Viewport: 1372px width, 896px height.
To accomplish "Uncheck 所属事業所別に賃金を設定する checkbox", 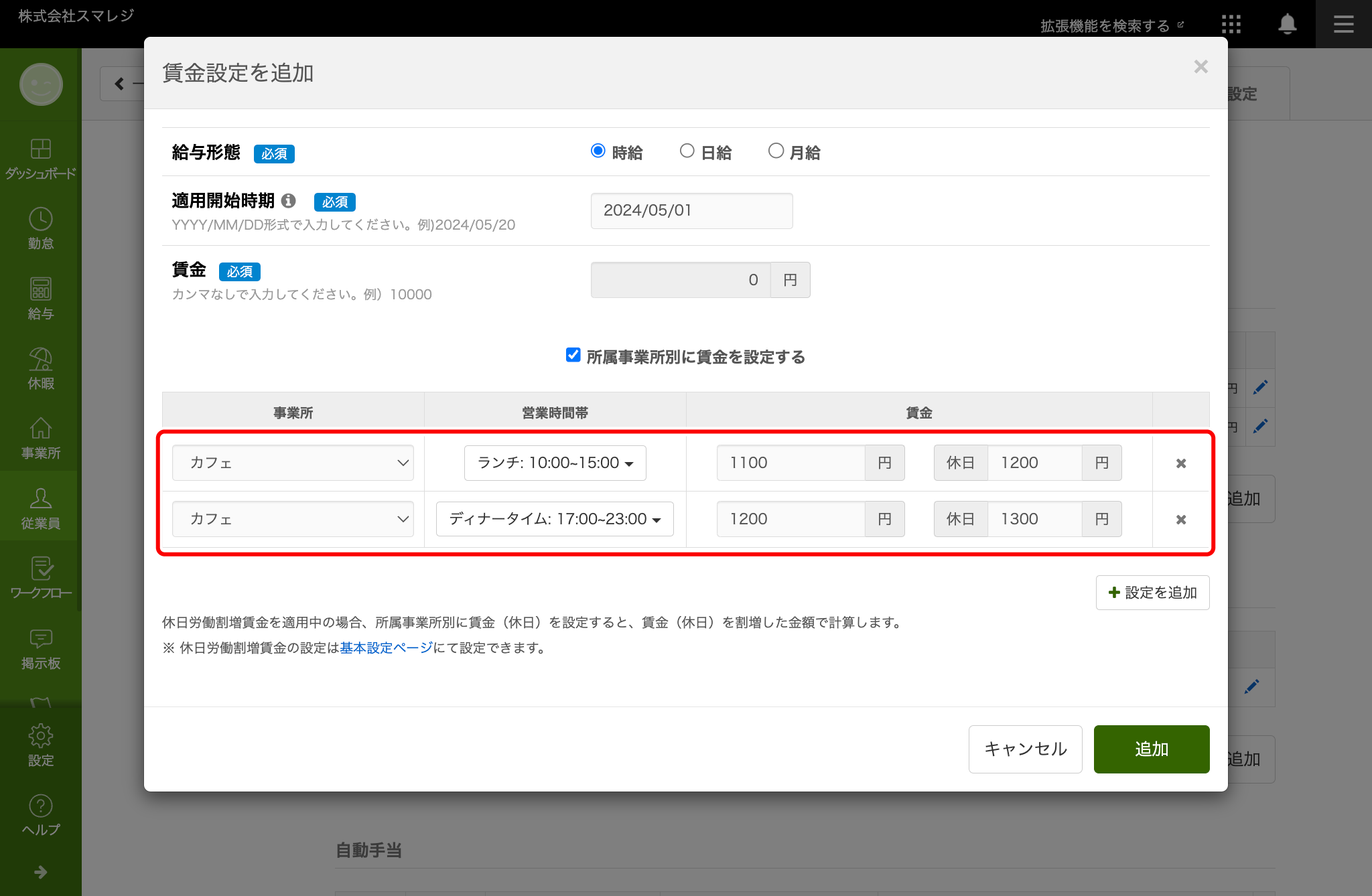I will coord(573,355).
